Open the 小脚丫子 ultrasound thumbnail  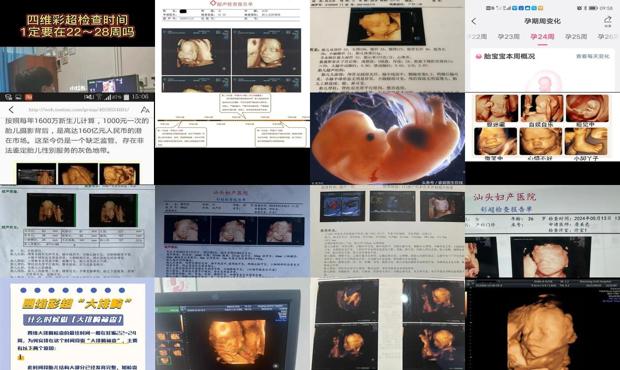click(586, 142)
